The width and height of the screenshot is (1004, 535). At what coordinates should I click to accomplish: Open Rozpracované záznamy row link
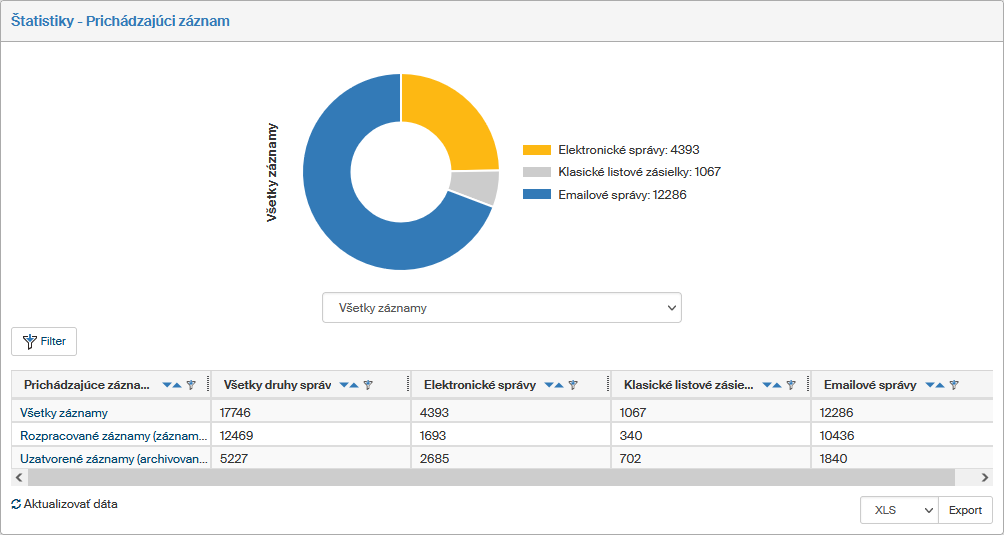tap(113, 435)
